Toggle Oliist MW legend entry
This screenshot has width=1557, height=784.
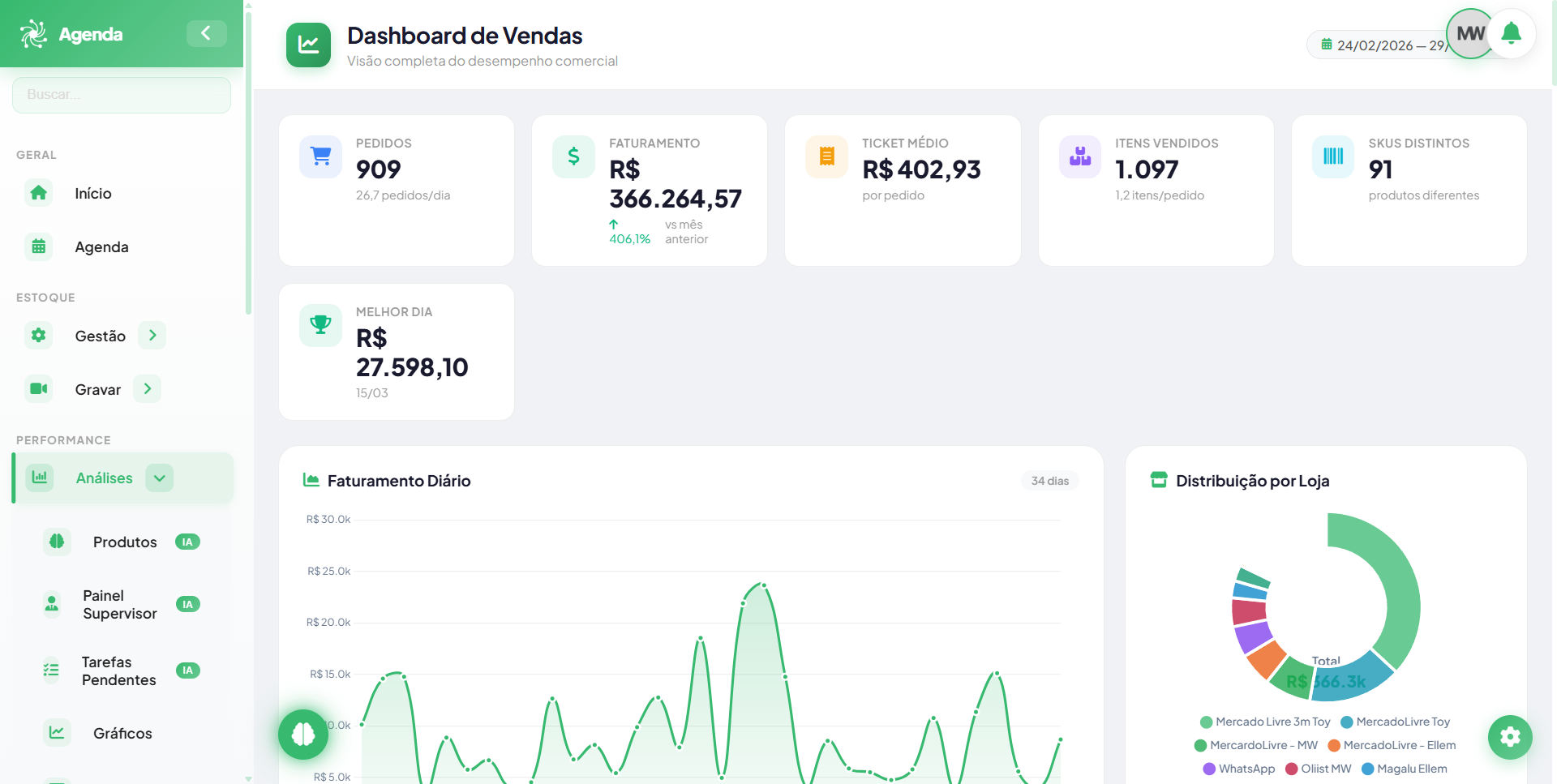tap(1319, 769)
